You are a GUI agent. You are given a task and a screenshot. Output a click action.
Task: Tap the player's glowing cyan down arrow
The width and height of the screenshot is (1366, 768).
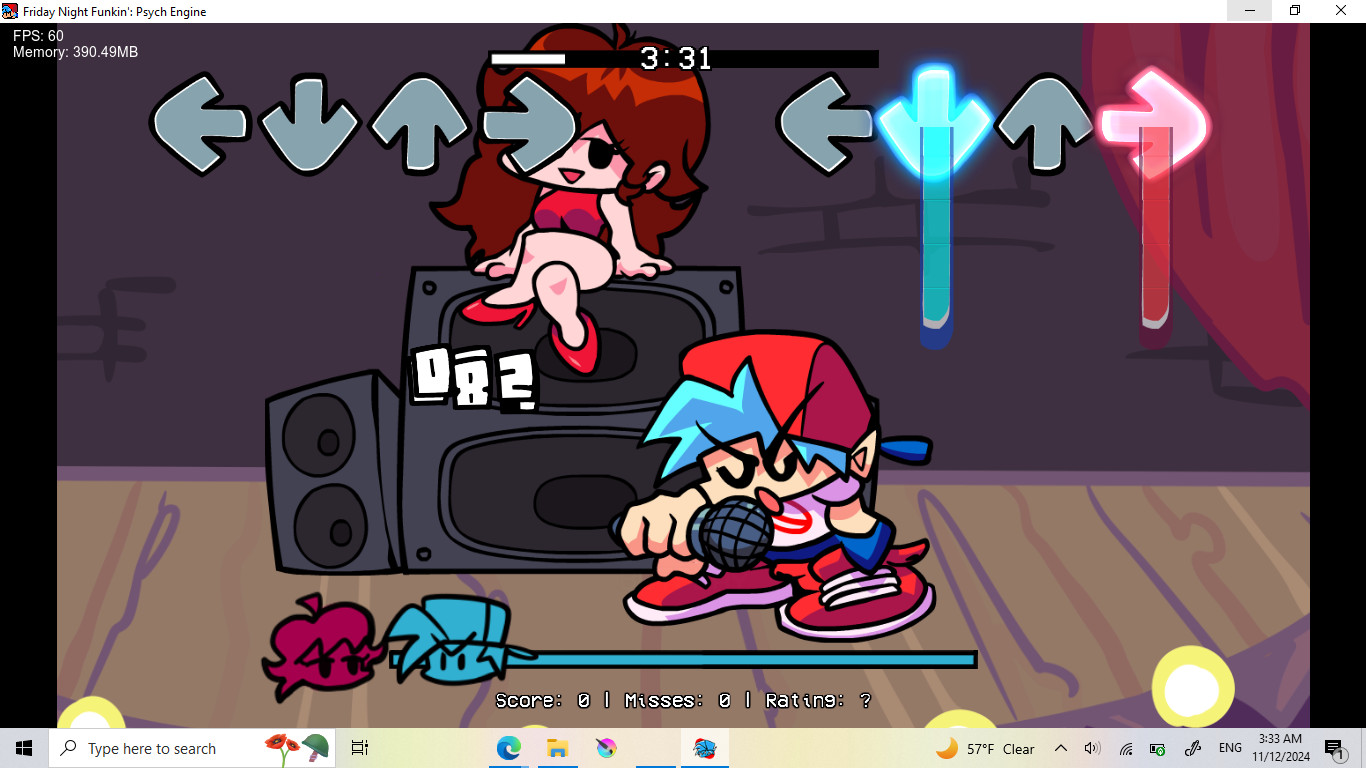pyautogui.click(x=935, y=120)
